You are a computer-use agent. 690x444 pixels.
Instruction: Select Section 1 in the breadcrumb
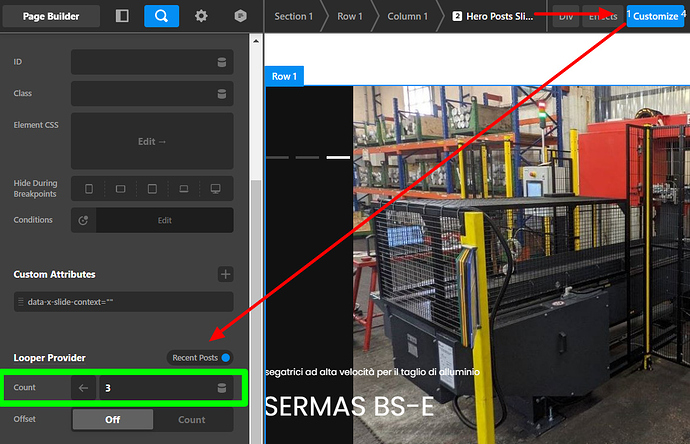(293, 16)
